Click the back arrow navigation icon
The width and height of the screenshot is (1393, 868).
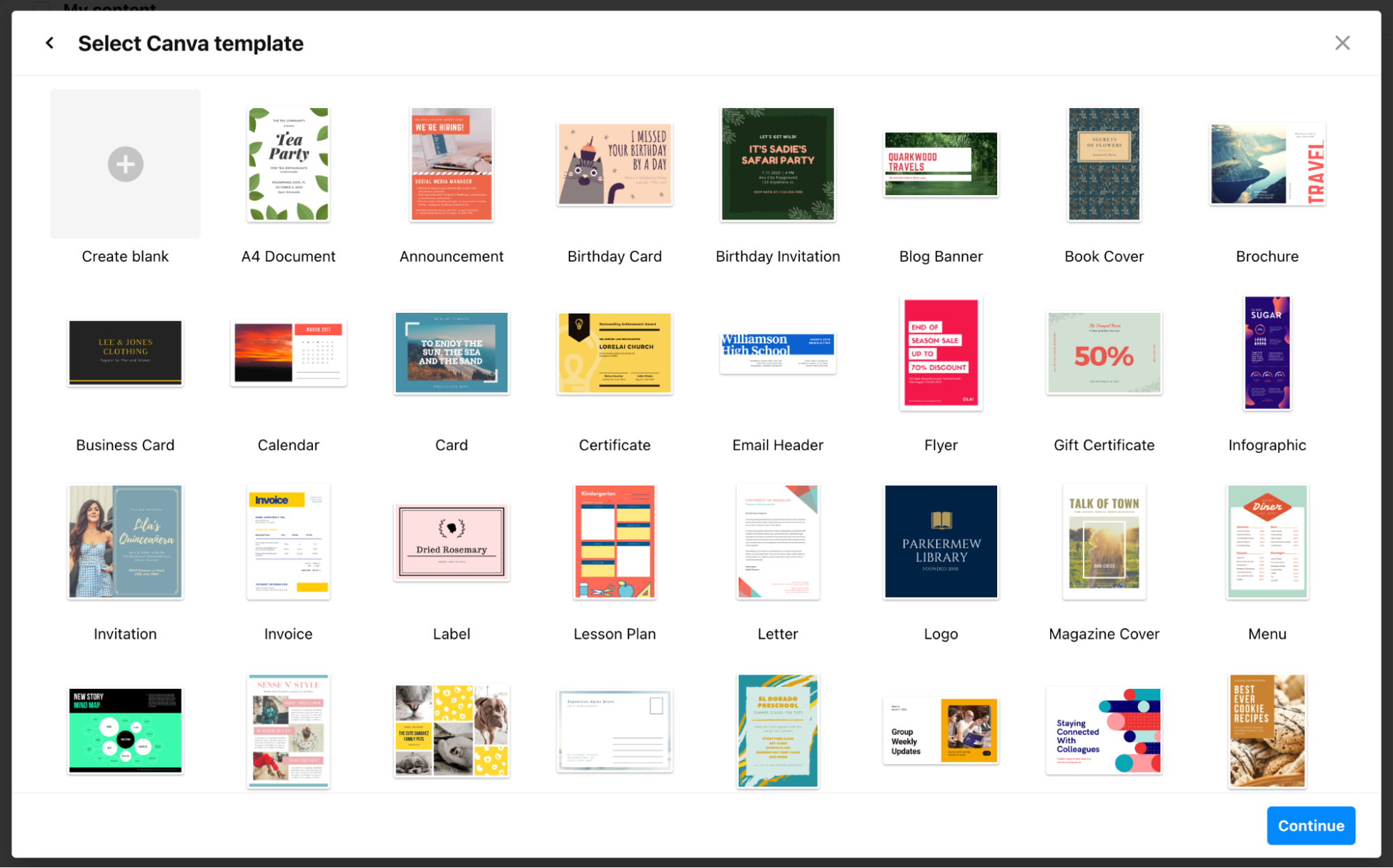[x=50, y=42]
